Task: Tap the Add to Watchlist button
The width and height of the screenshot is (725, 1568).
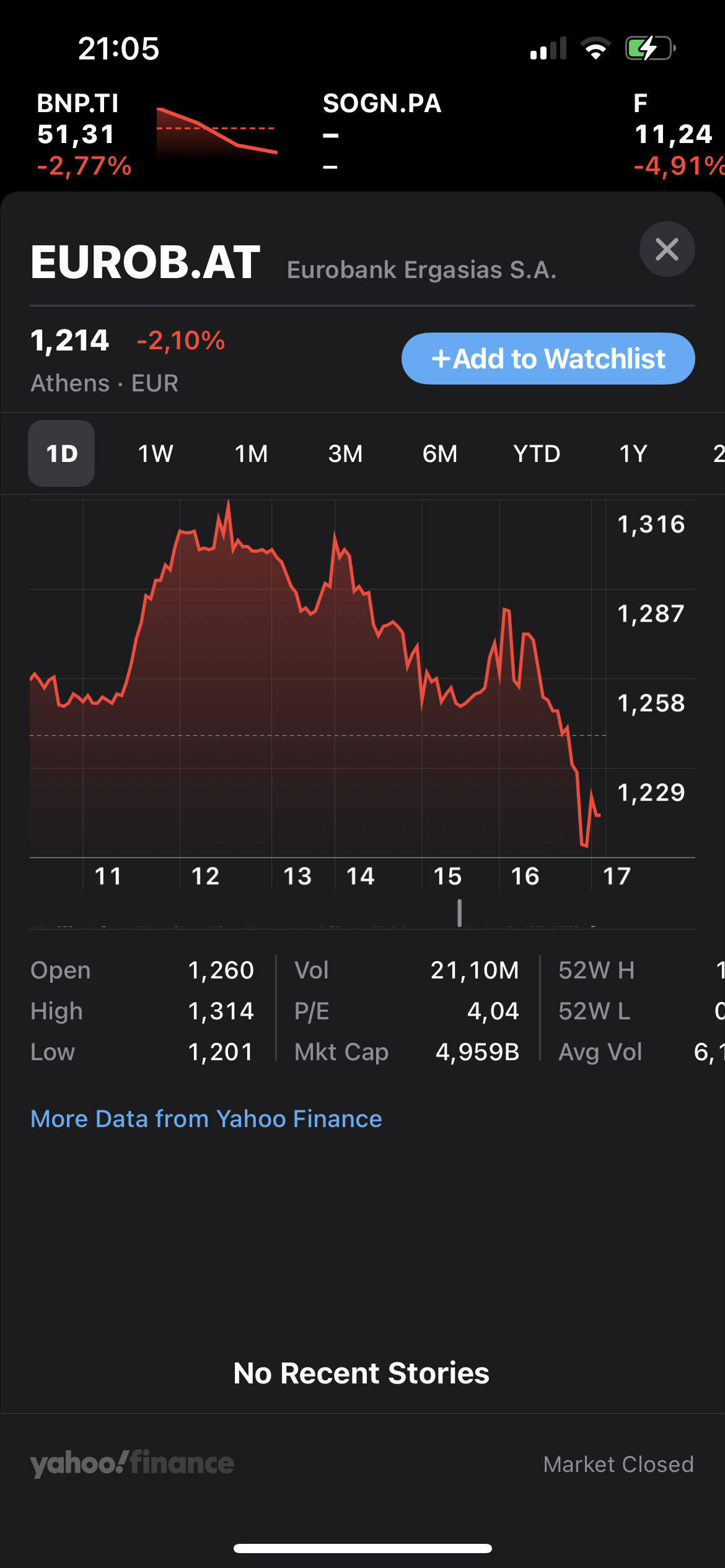Action: tap(548, 359)
